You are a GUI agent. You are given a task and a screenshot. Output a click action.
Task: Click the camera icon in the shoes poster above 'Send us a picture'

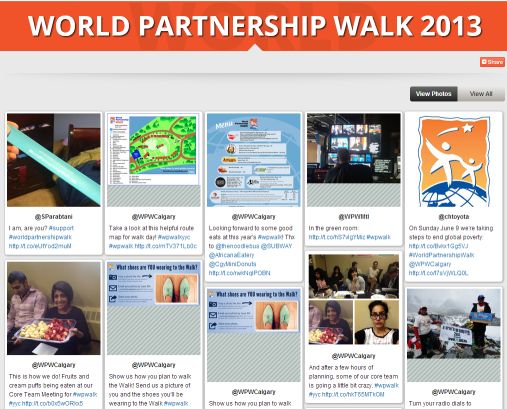tap(113, 277)
